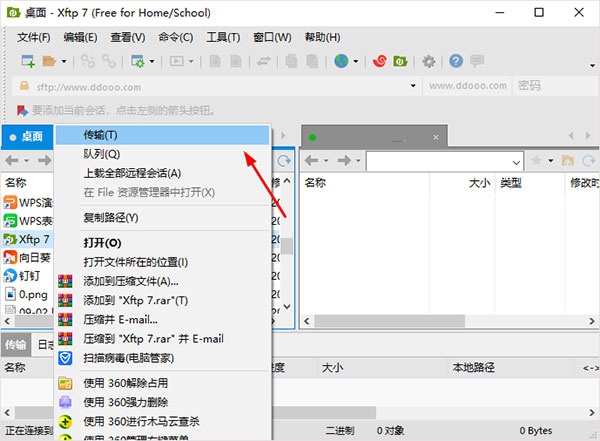
Task: Expand the globe encoding dropdown arrow
Action: pyautogui.click(x=356, y=61)
